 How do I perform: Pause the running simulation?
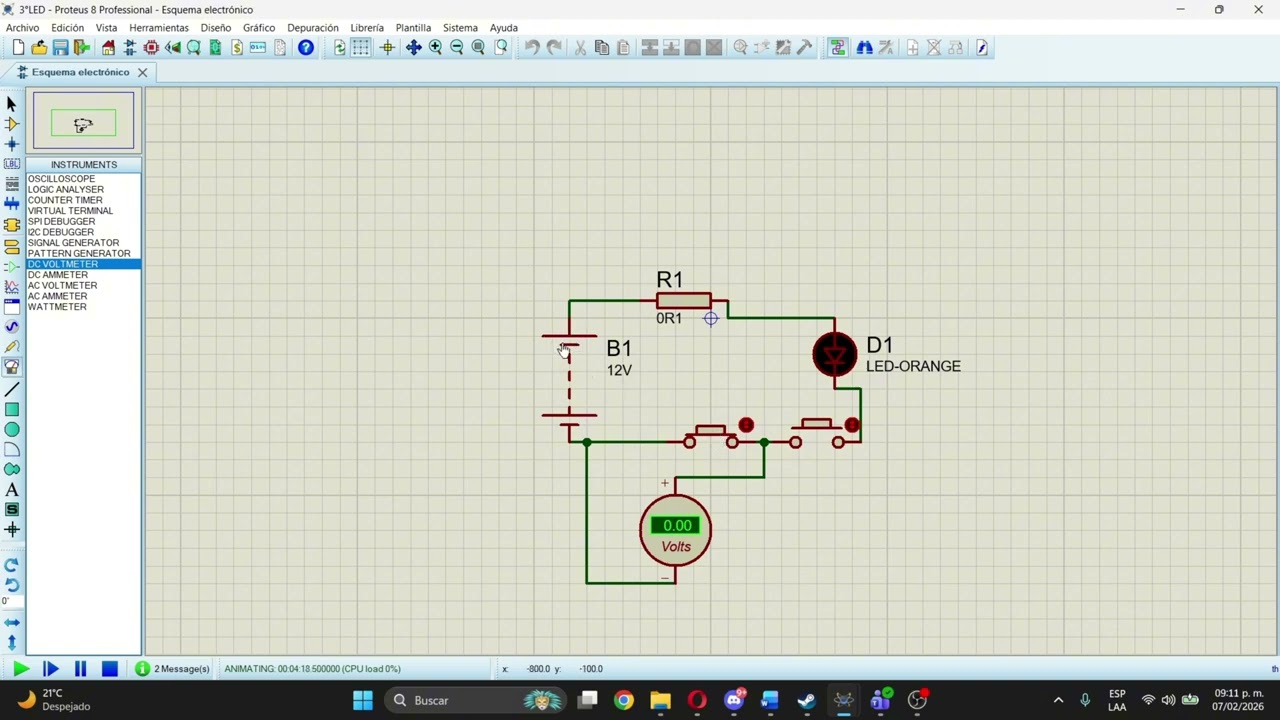[x=80, y=669]
